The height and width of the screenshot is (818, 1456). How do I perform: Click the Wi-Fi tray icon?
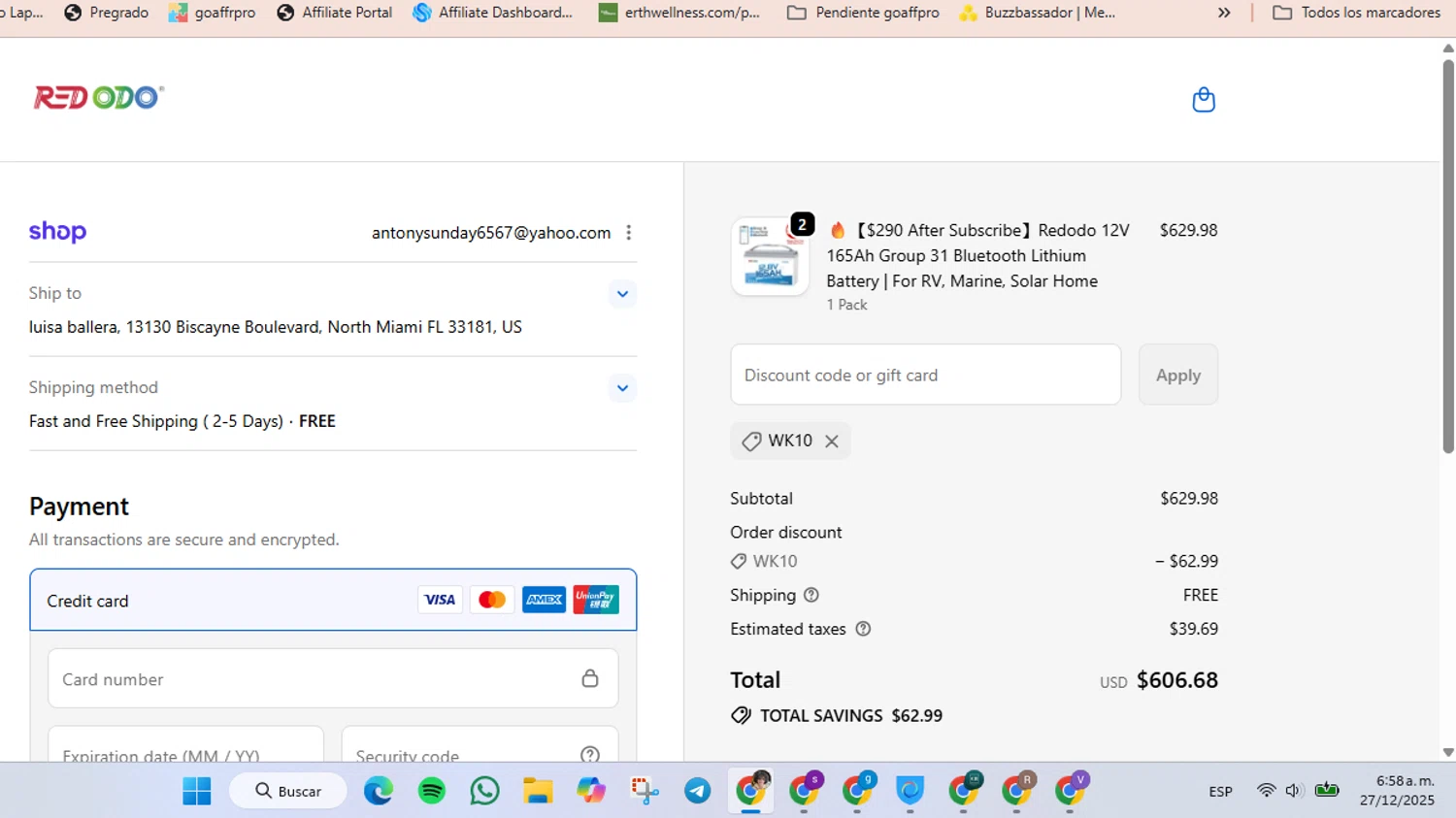click(x=1266, y=791)
